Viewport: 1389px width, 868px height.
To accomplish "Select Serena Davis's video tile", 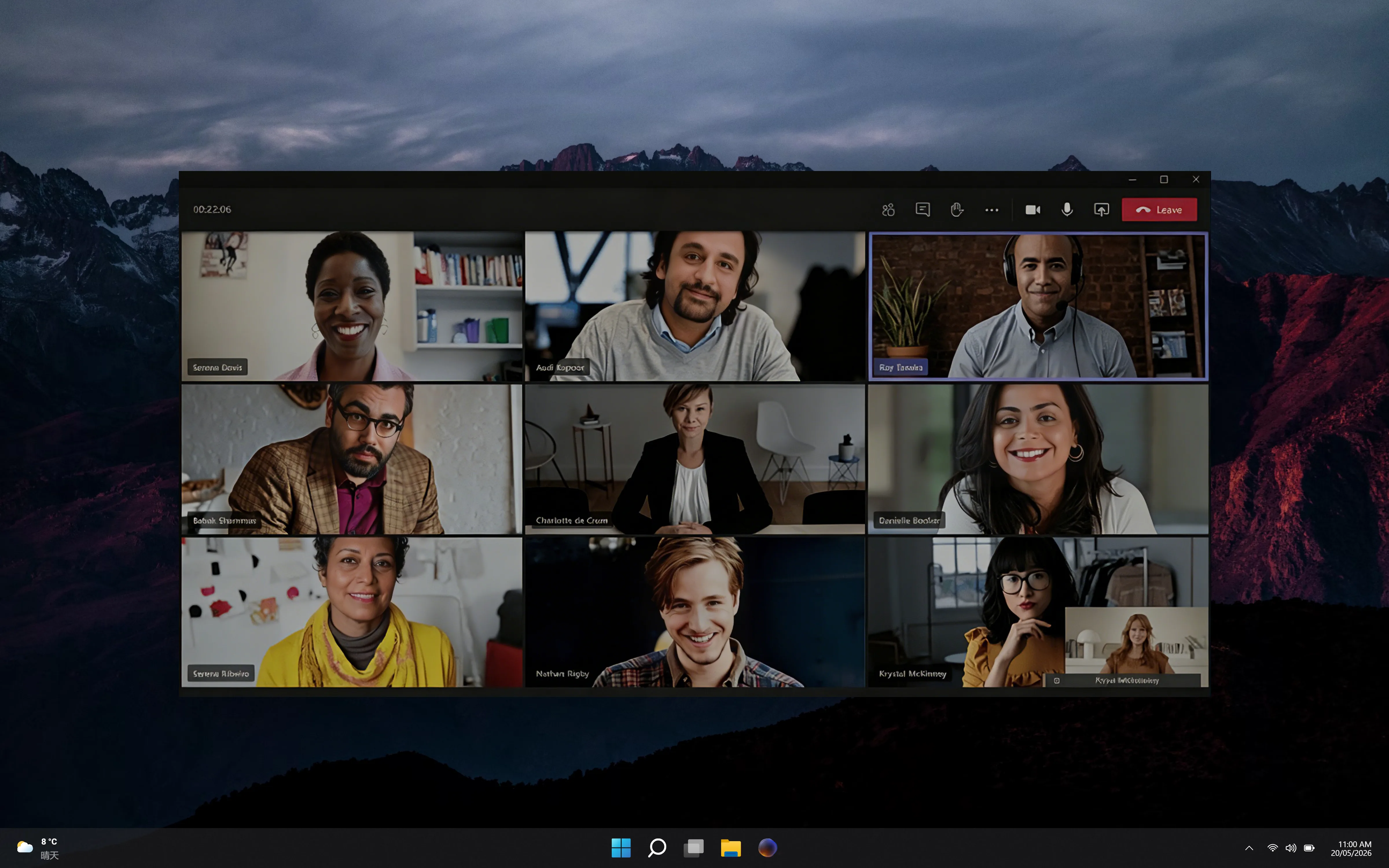I will pos(352,306).
